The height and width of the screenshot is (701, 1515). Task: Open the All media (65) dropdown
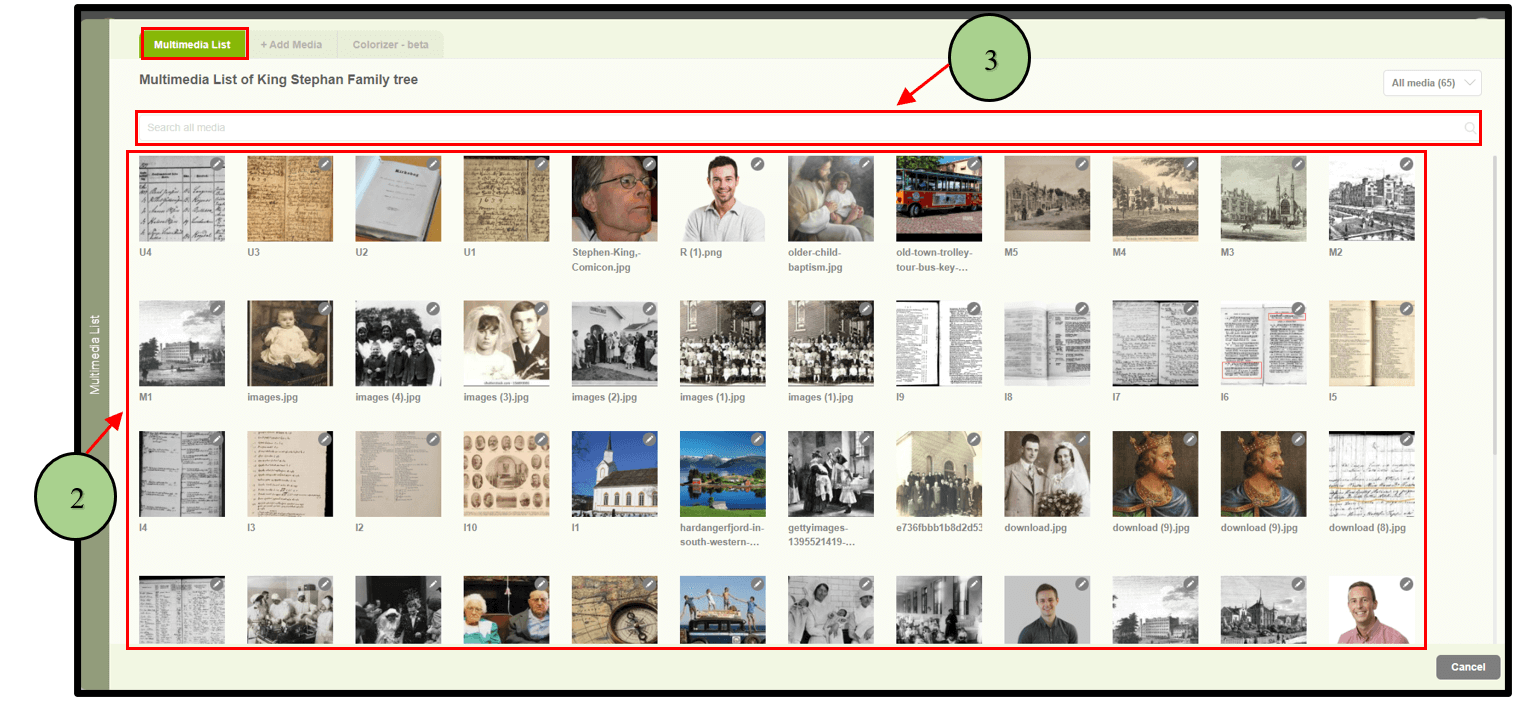pos(1431,83)
